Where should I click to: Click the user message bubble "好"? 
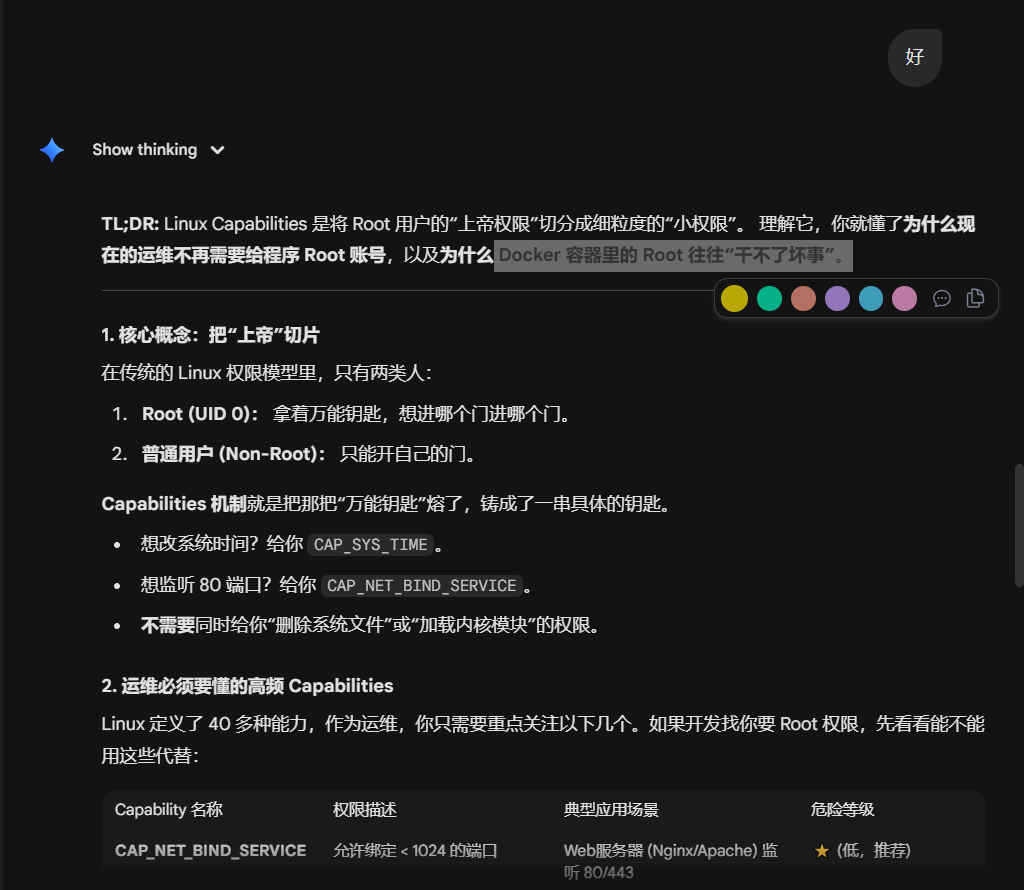(914, 57)
